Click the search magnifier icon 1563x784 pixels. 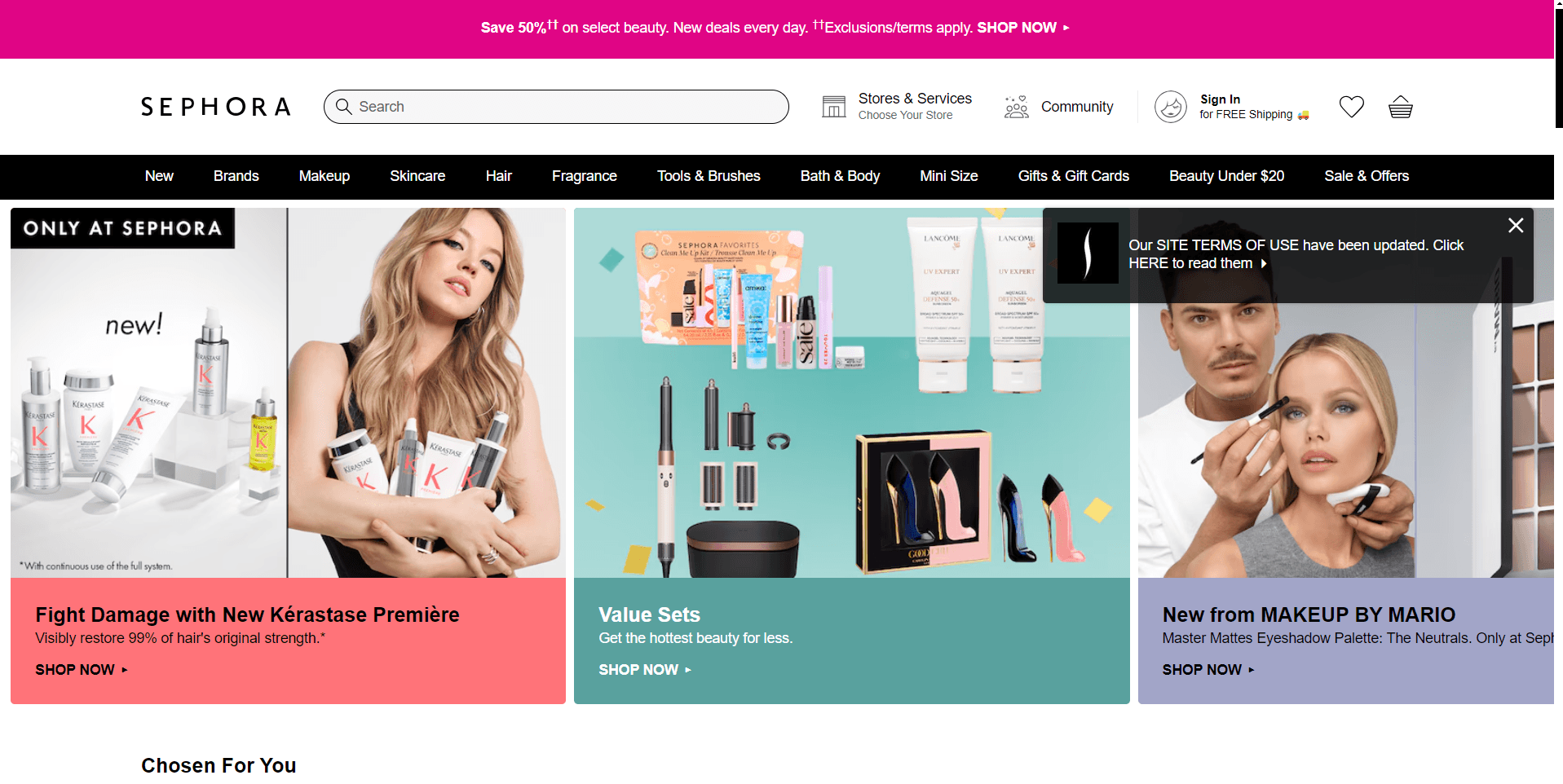[x=344, y=107]
